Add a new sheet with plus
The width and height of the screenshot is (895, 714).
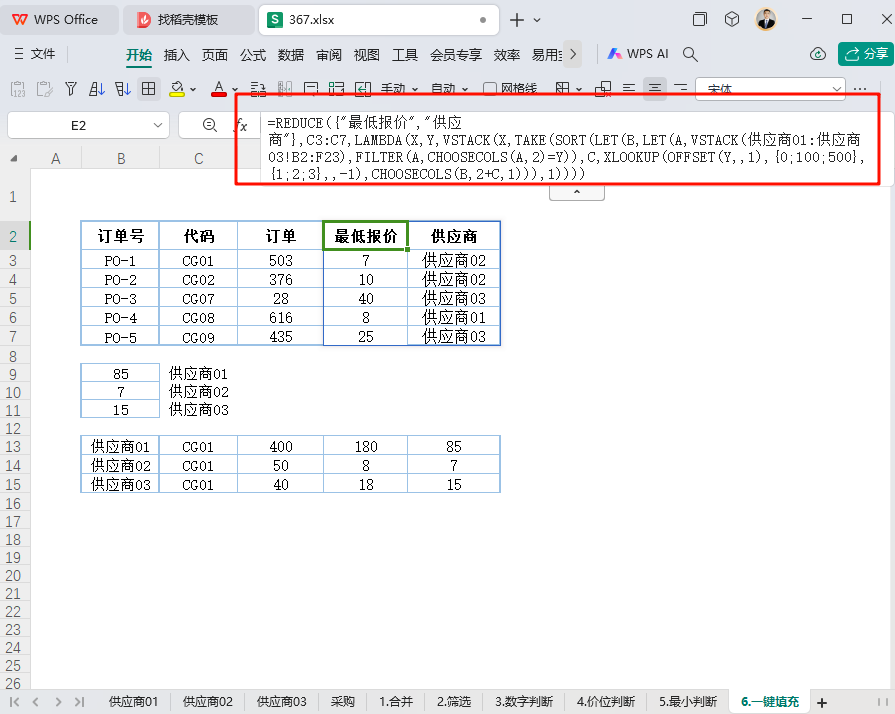pyautogui.click(x=822, y=703)
